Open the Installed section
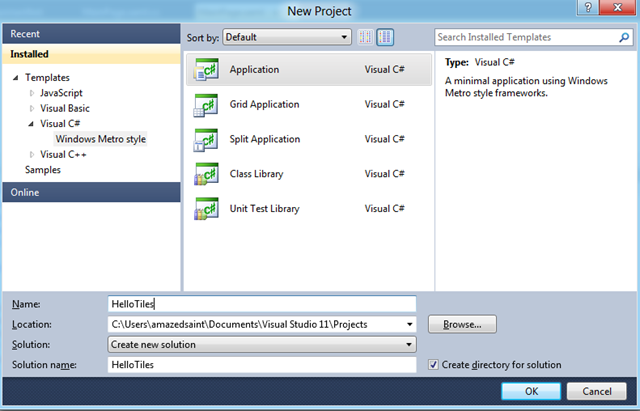 tap(91, 54)
